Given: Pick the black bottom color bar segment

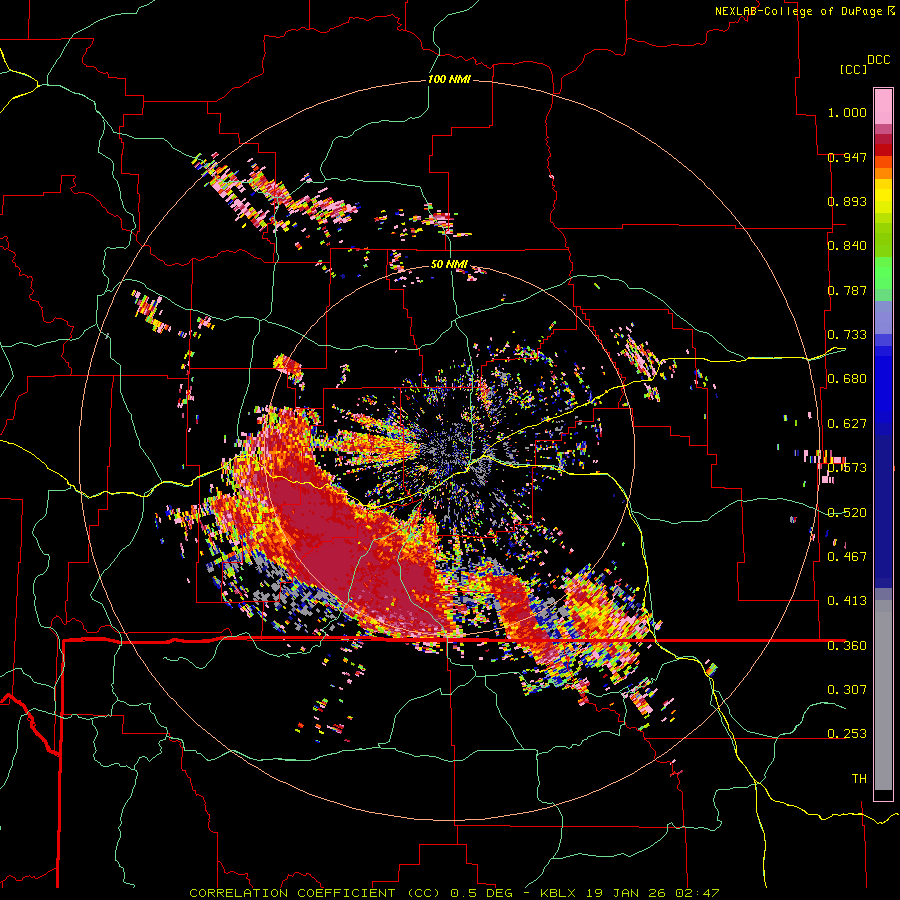Looking at the screenshot, I should click(x=883, y=795).
